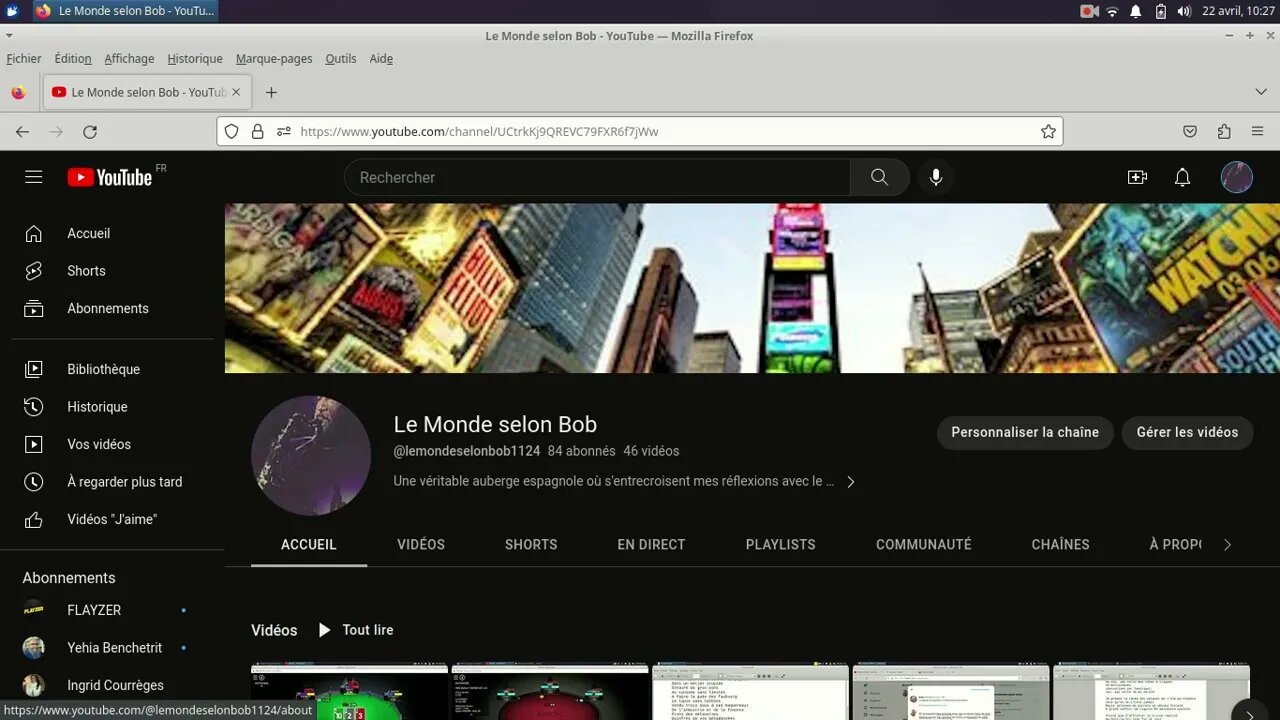Open the Édition menu
The width and height of the screenshot is (1280, 720).
coord(73,59)
